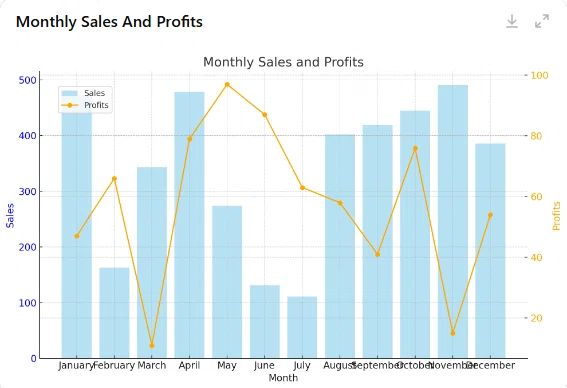Click the April sales bar
Viewport: 567px width, 388px height.
189,225
